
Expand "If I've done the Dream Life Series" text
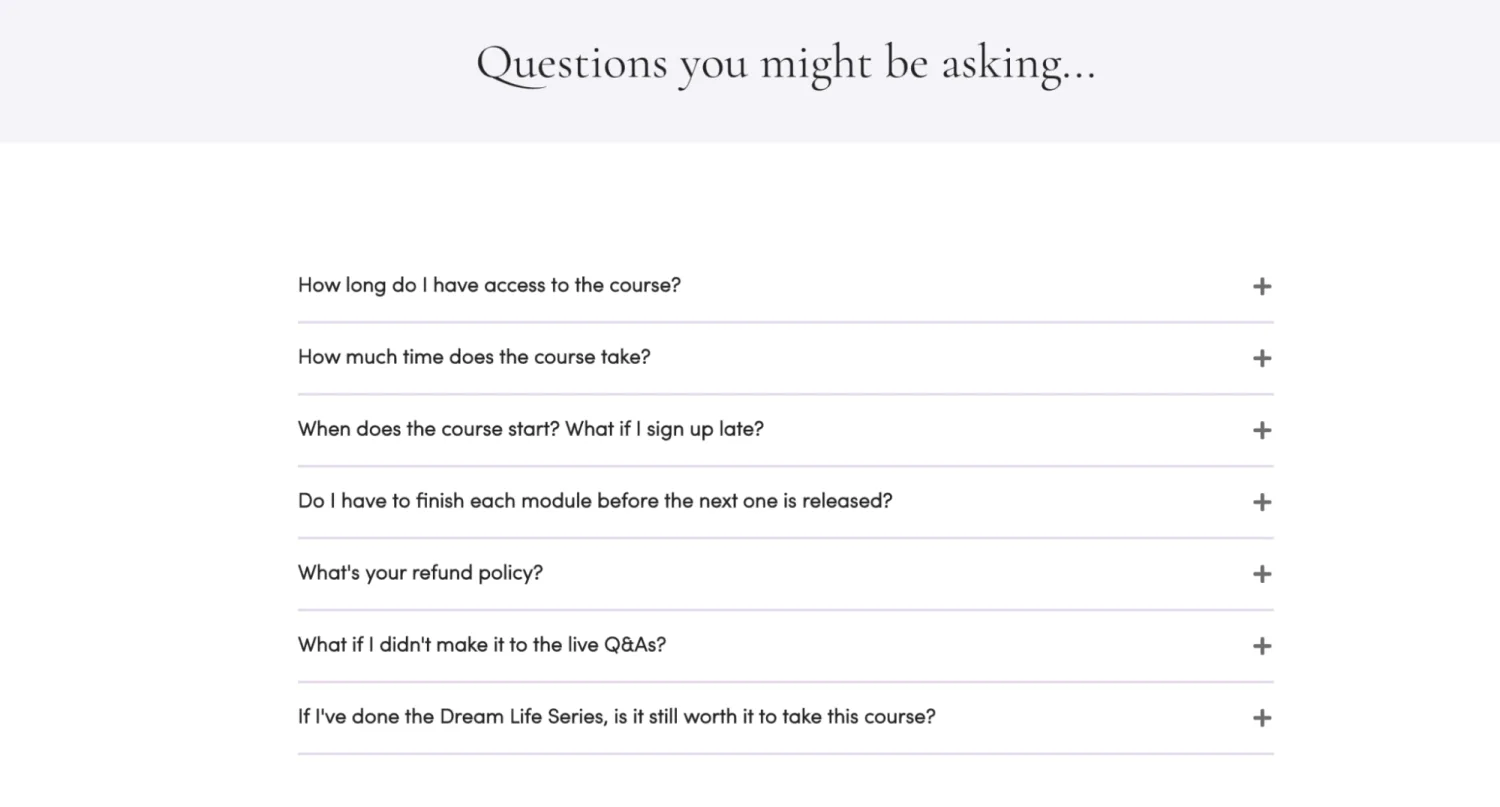[616, 717]
